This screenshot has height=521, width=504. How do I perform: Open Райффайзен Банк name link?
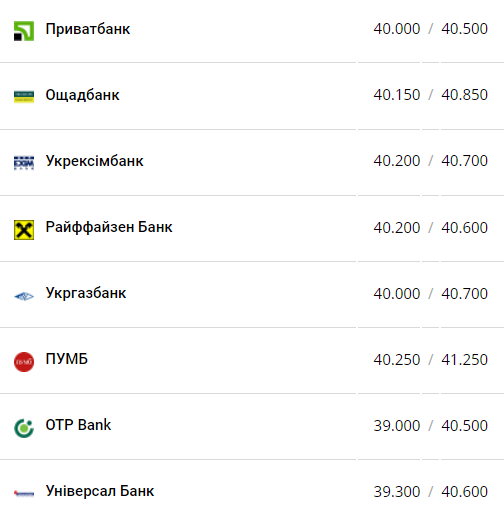click(109, 227)
